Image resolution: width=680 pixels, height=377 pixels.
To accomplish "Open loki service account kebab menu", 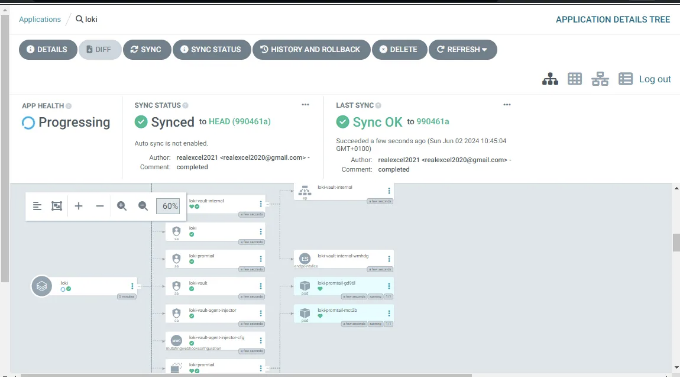I will pos(261,232).
